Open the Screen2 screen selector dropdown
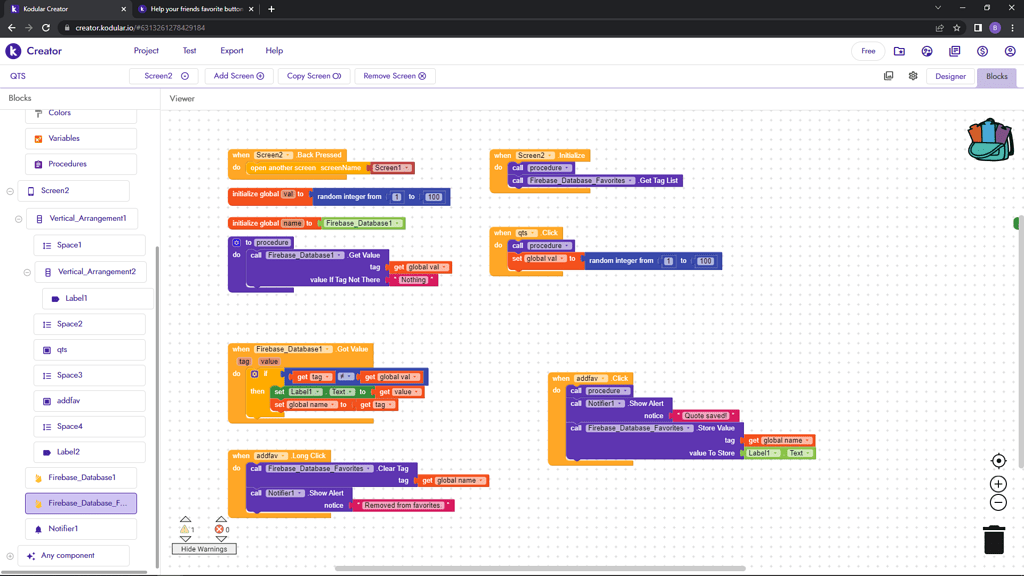This screenshot has height=576, width=1024. [166, 76]
